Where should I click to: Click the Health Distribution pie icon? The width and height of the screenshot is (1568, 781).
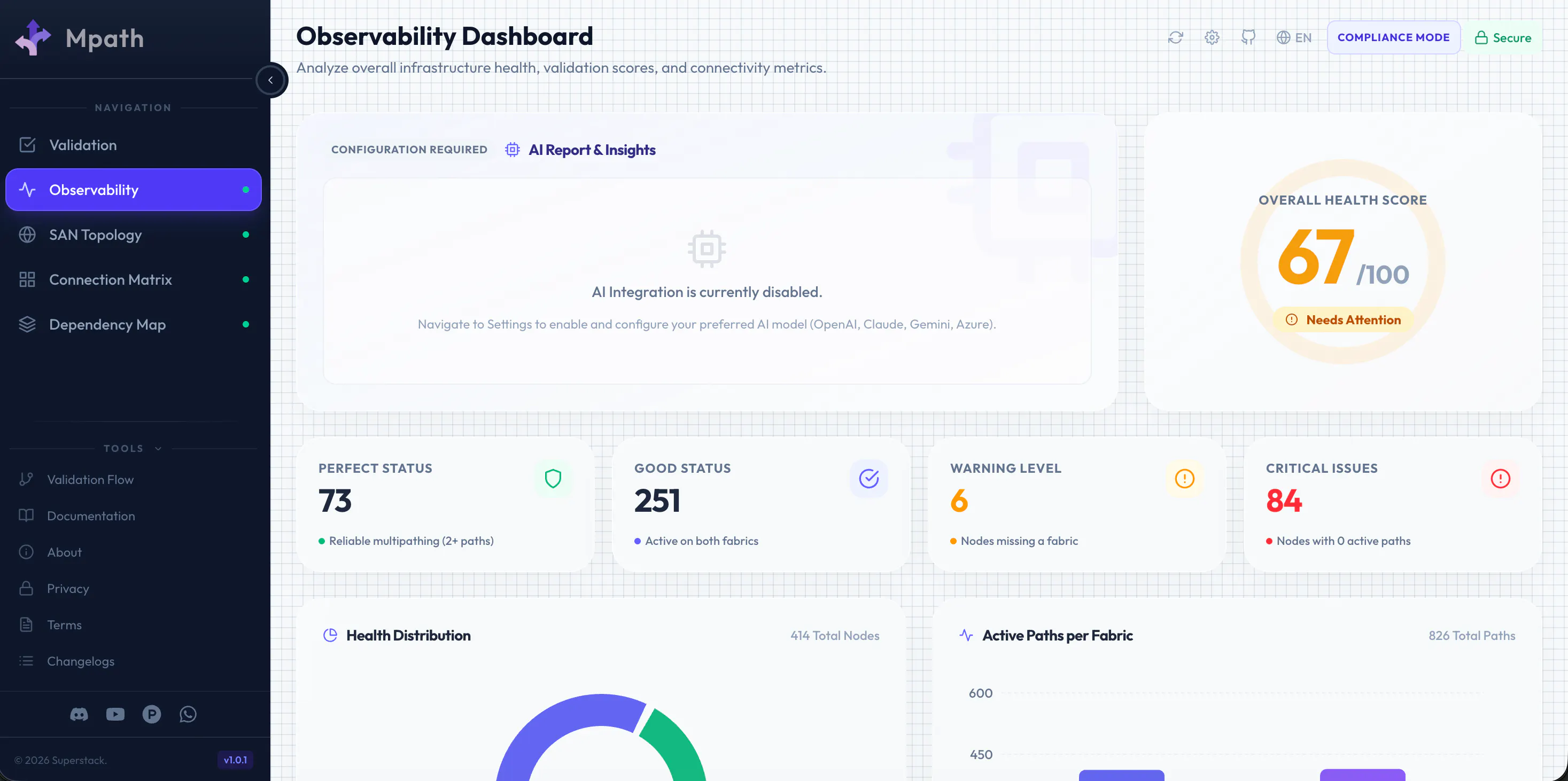point(330,636)
